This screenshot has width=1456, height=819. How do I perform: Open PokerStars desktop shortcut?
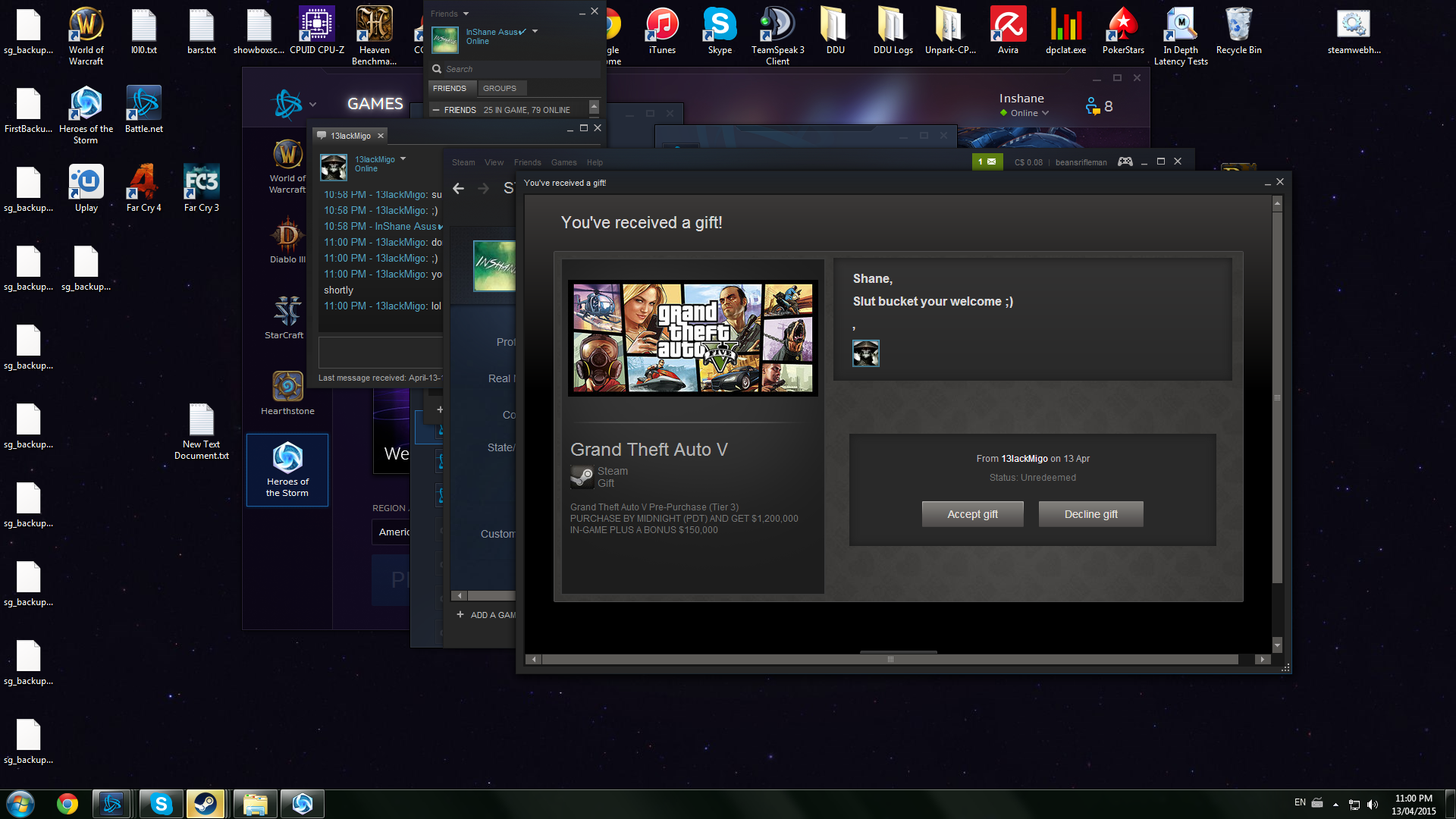1123,30
